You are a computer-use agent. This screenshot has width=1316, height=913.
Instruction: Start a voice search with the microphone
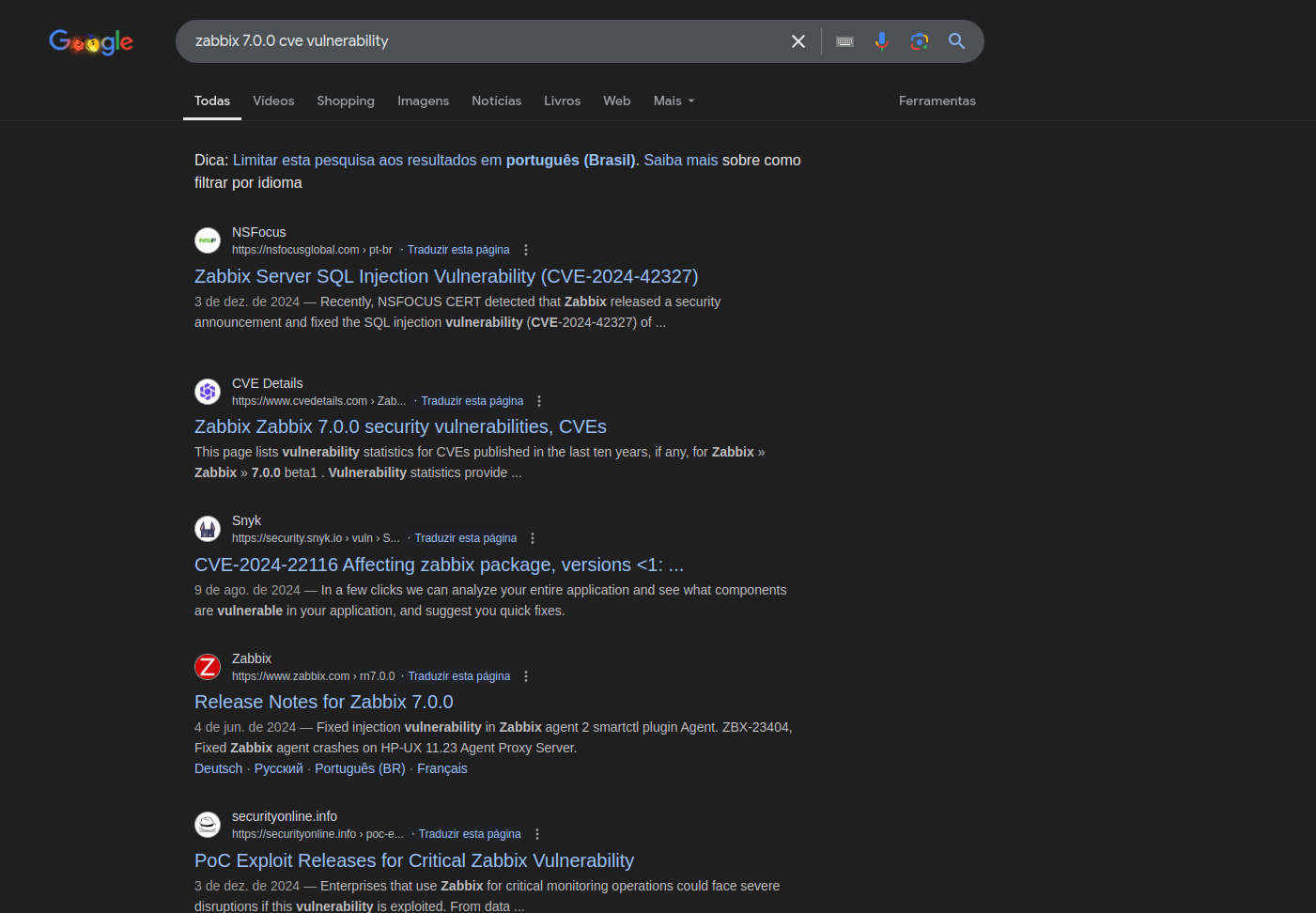(x=881, y=41)
